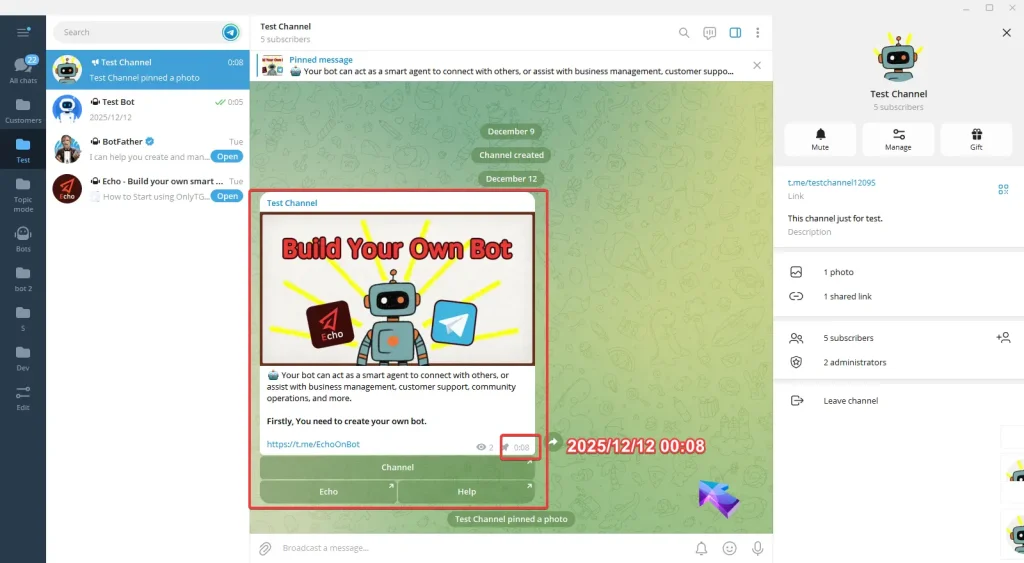Open the hamburger main menu
The height and width of the screenshot is (563, 1024).
pyautogui.click(x=23, y=32)
